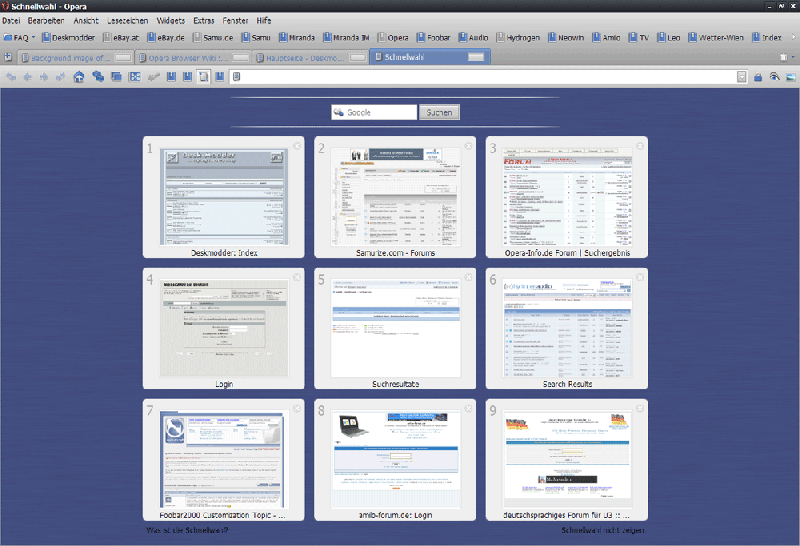The height and width of the screenshot is (546, 800).
Task: Click the Rewind navigation arrow icon
Action: click(x=11, y=77)
